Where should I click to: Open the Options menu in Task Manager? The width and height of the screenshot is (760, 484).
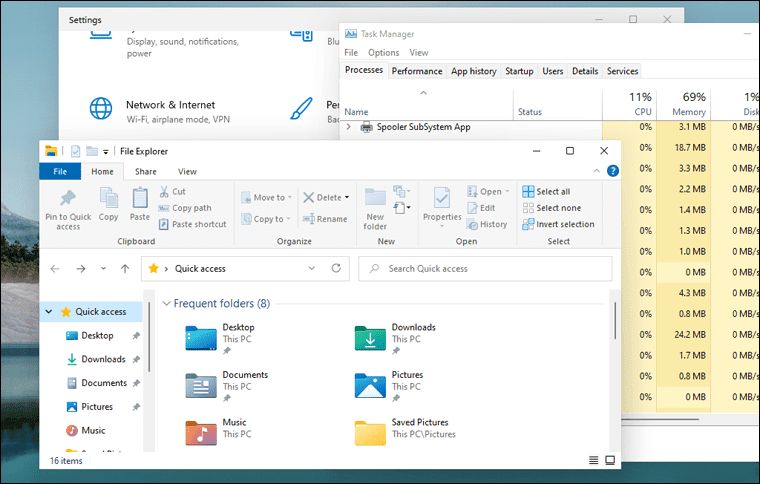[383, 52]
